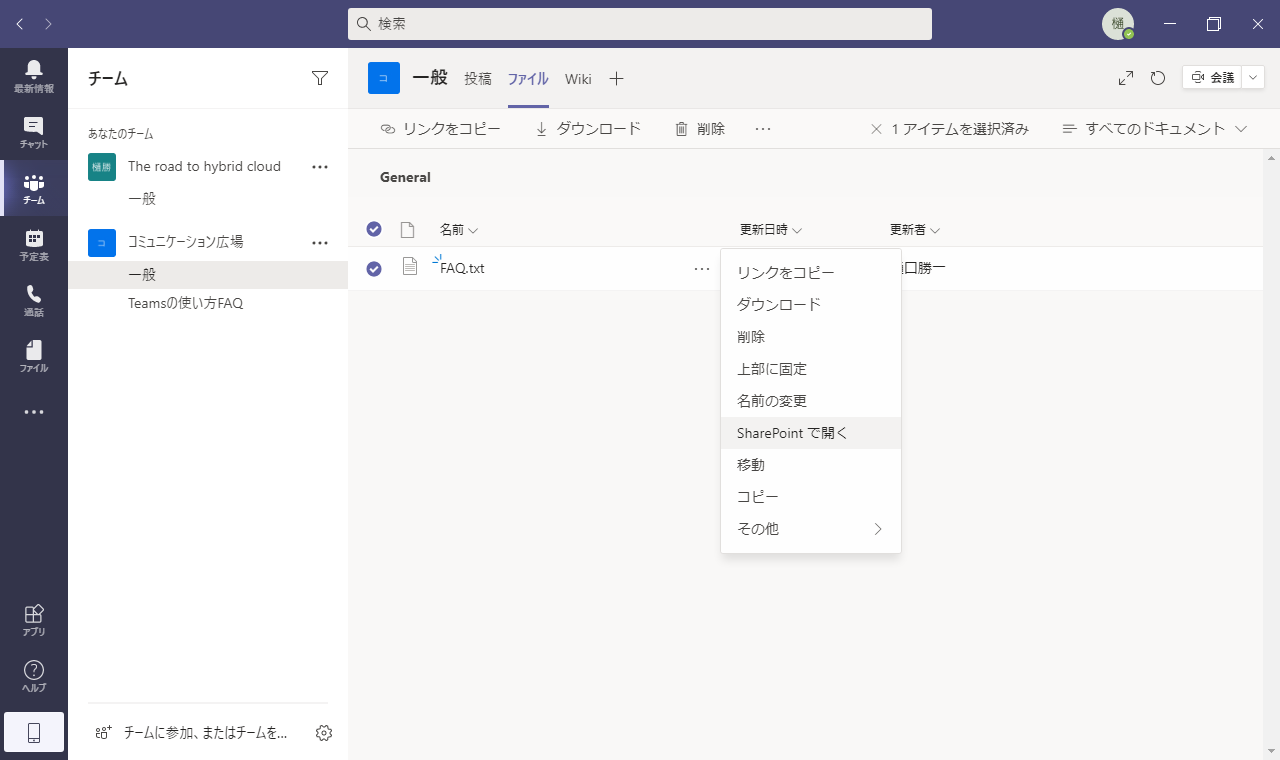Choose コピー in the context menu
This screenshot has height=760, width=1280.
pos(811,497)
